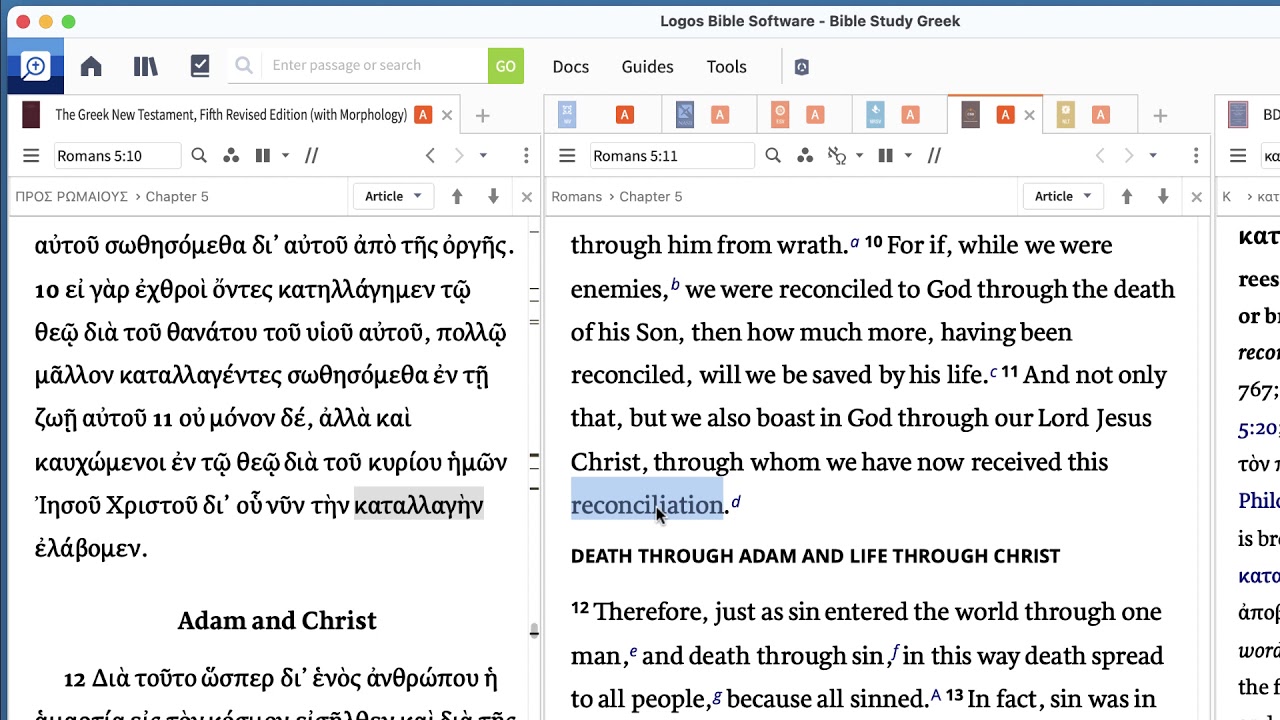Screen dimensions: 1280x720
Task: Open visual filters in Greek New Testament panel
Action: point(231,156)
